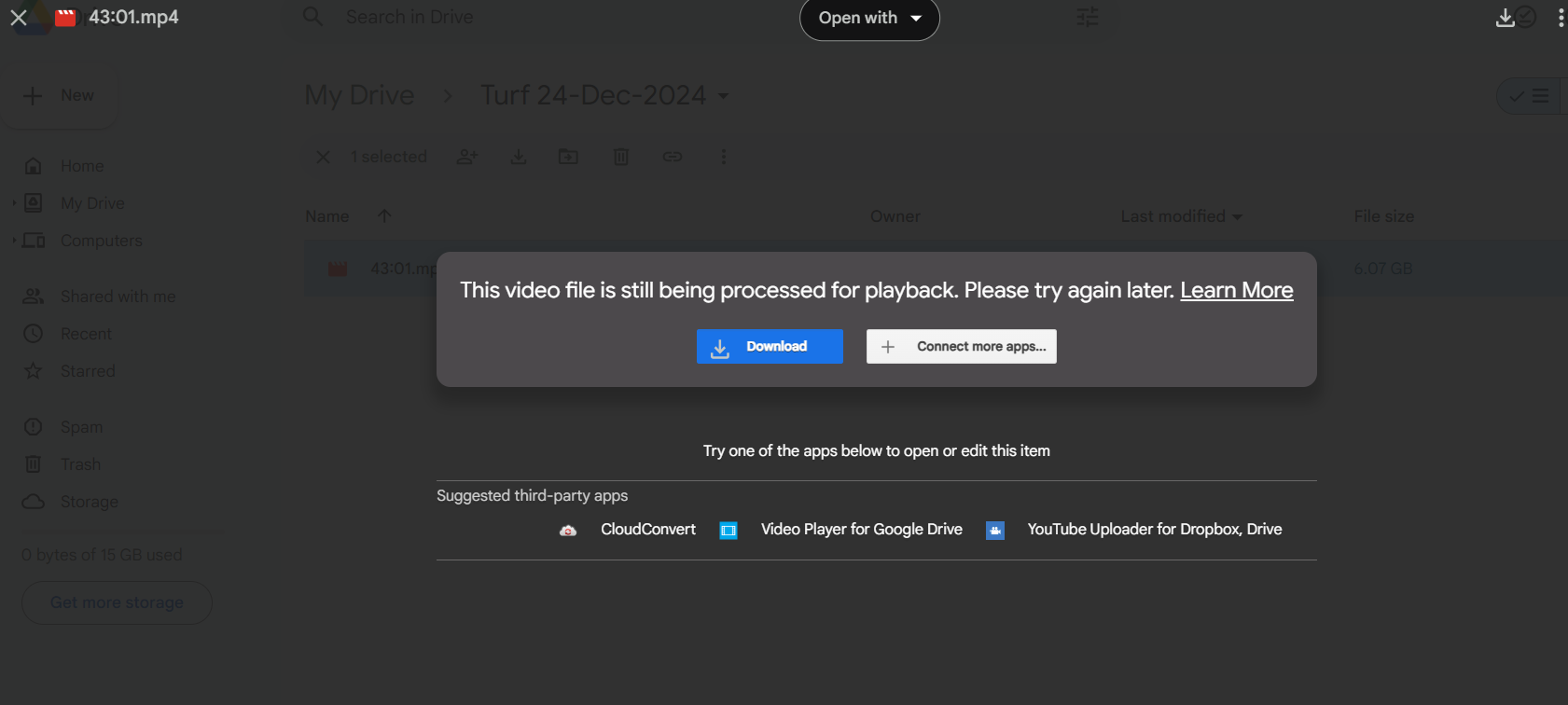Follow the Learn More link

click(1236, 290)
